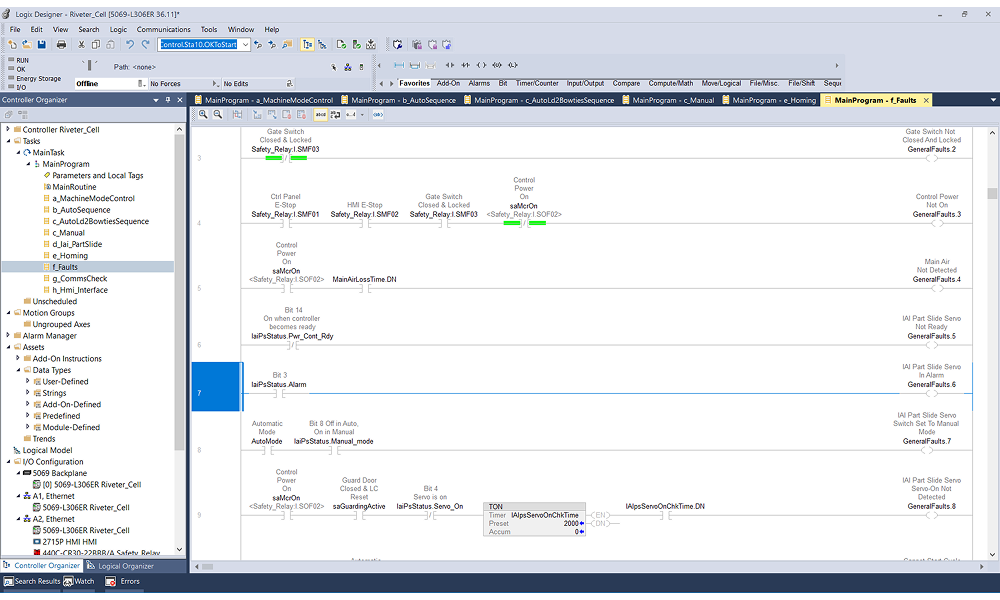Select the Timer/Counter instruction tab
The image size is (1000, 600).
[537, 83]
